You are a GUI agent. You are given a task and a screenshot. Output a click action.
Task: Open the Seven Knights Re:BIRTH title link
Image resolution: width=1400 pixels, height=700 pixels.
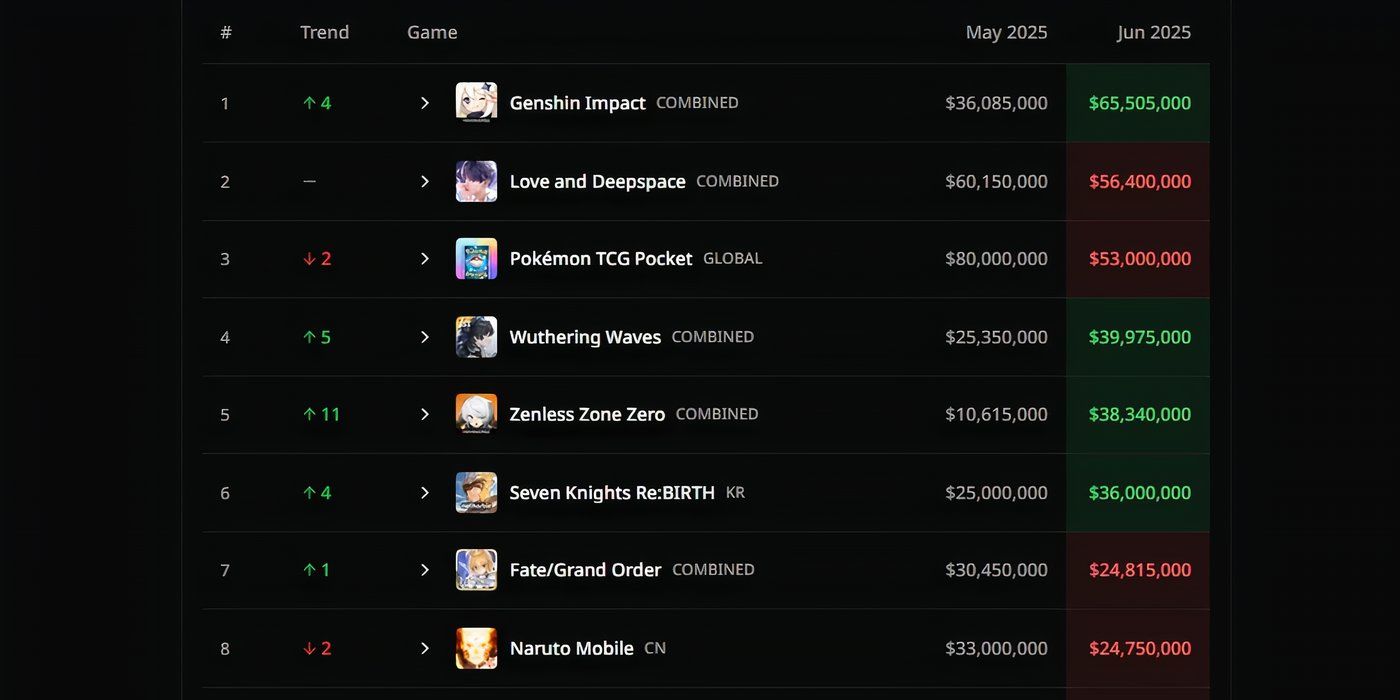[x=612, y=493]
